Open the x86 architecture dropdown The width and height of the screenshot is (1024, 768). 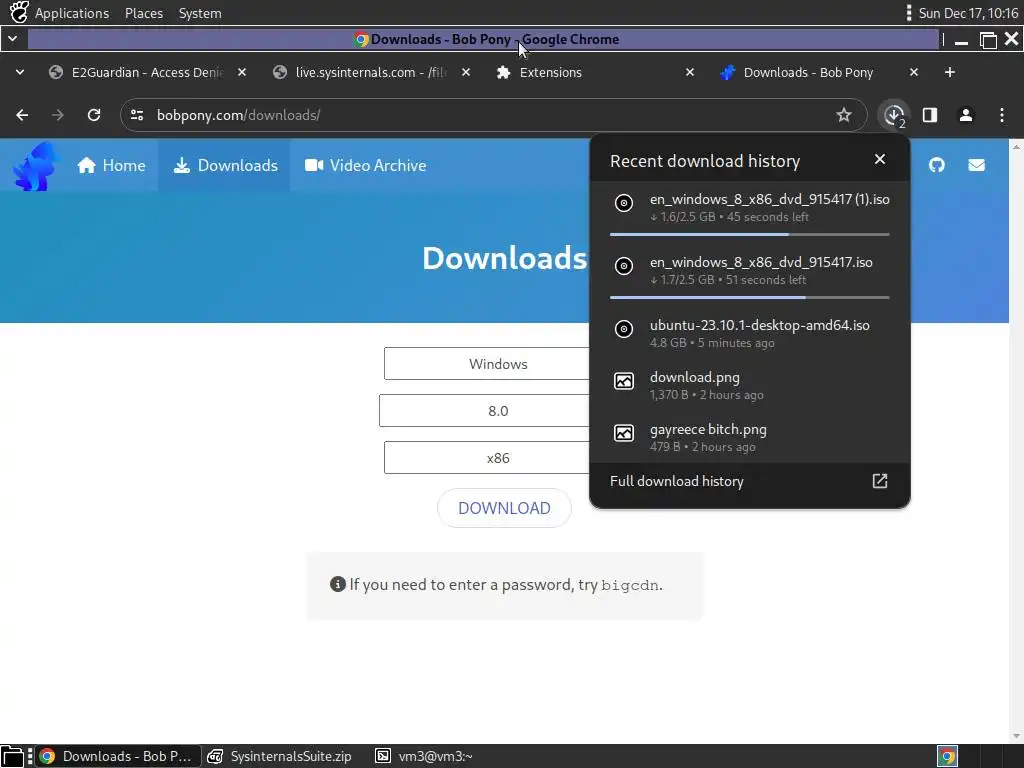[487, 458]
